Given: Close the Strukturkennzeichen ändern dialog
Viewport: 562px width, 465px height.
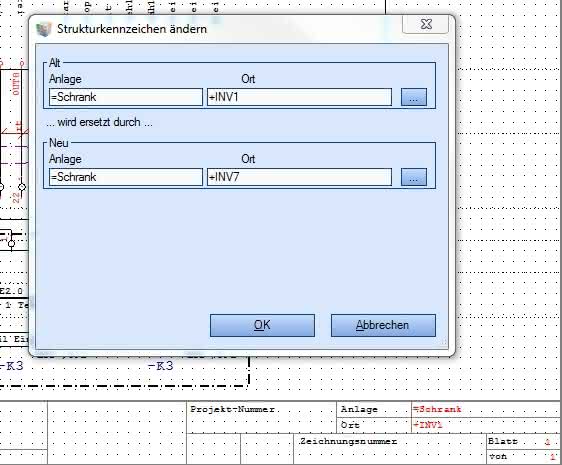Looking at the screenshot, I should tap(426, 24).
